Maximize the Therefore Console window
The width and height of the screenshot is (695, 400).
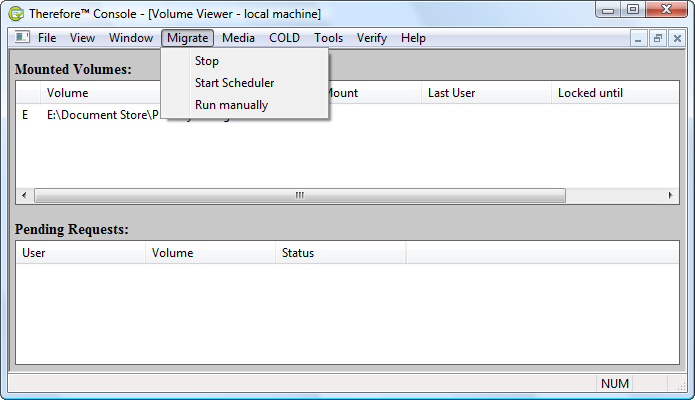[x=633, y=10]
